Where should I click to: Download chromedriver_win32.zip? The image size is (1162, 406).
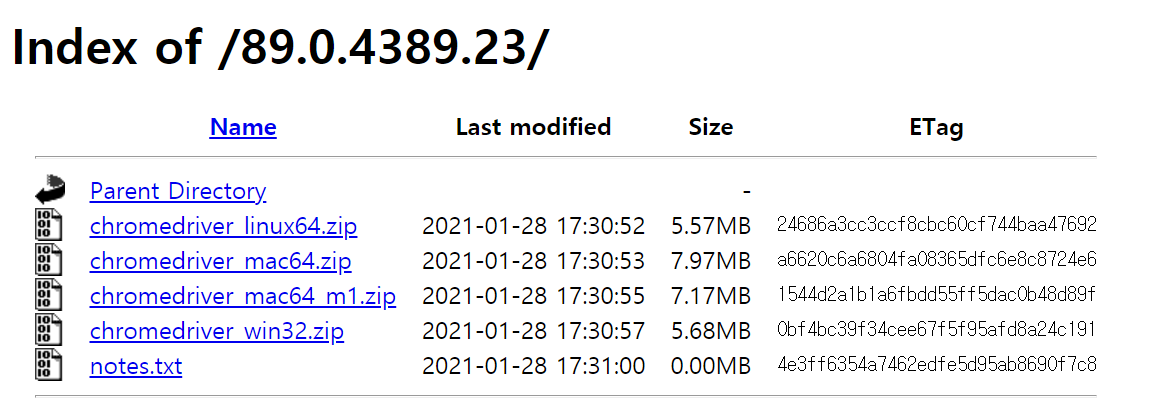[x=217, y=331]
